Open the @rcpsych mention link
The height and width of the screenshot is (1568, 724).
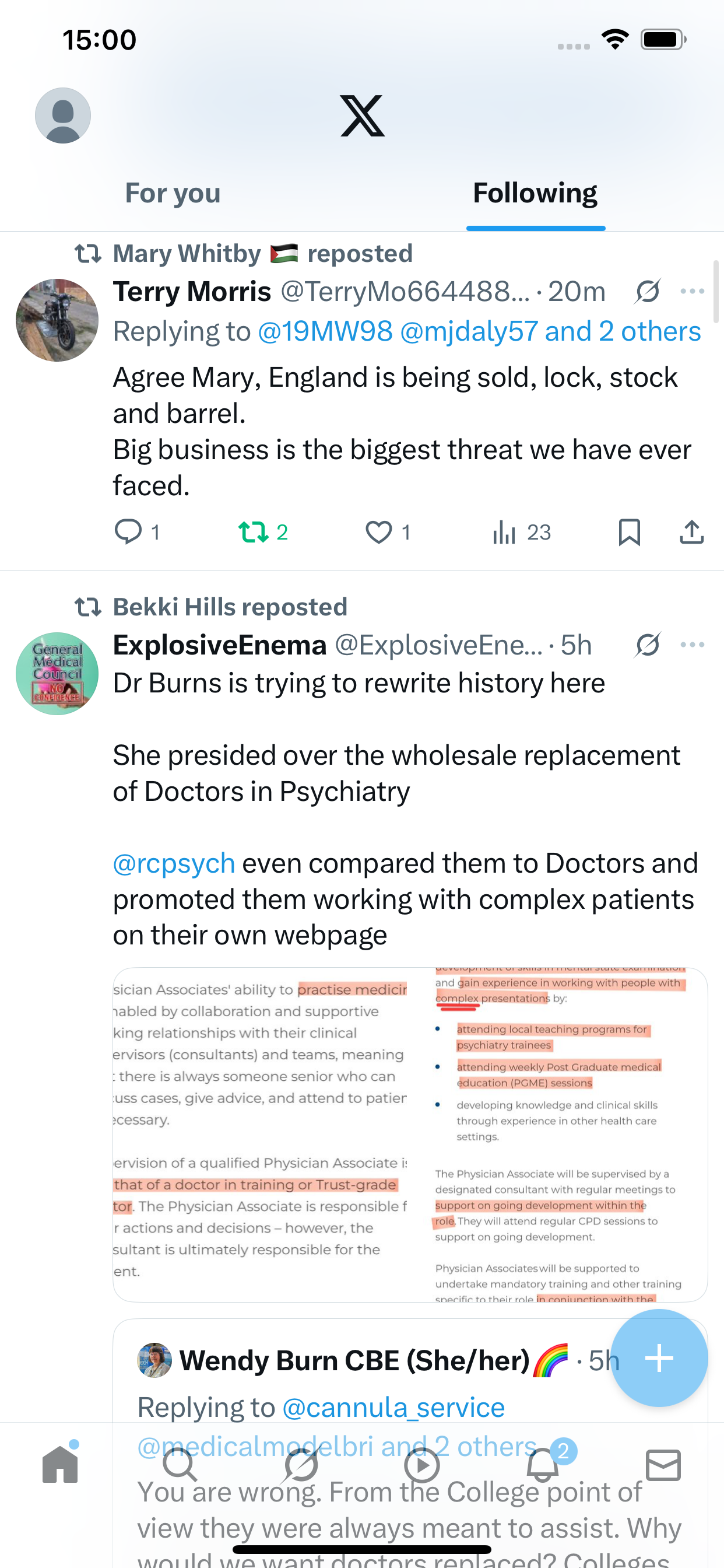[x=174, y=864]
